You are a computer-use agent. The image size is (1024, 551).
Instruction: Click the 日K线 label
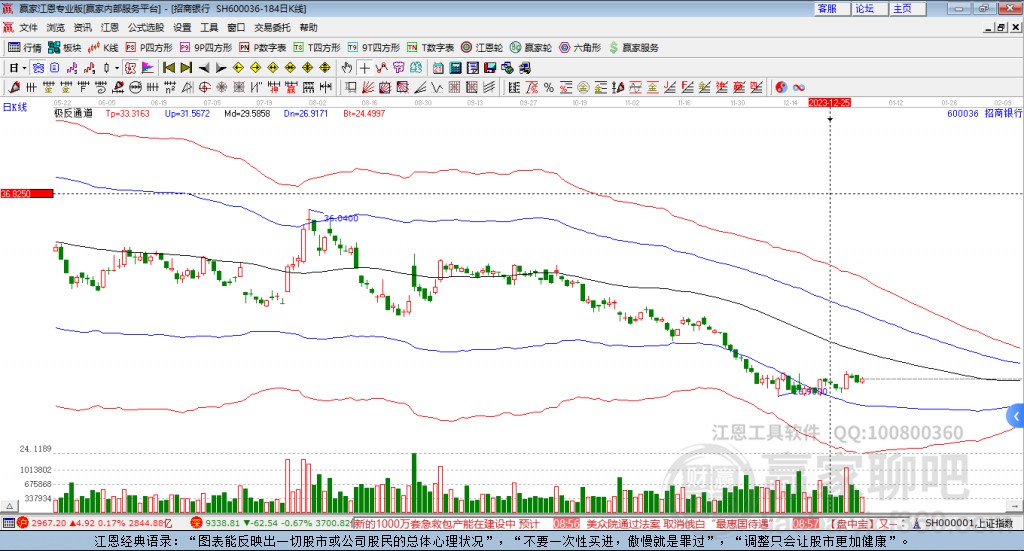(15, 107)
